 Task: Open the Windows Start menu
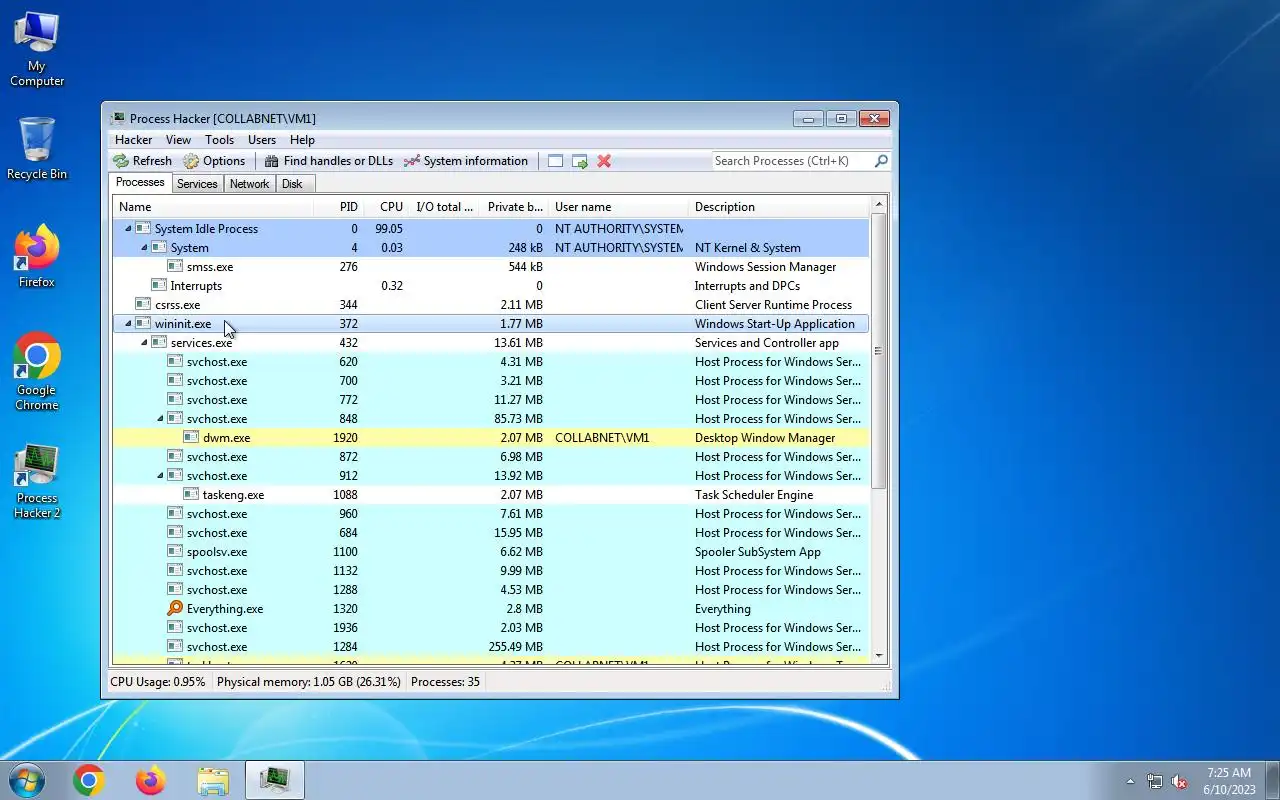[26, 780]
